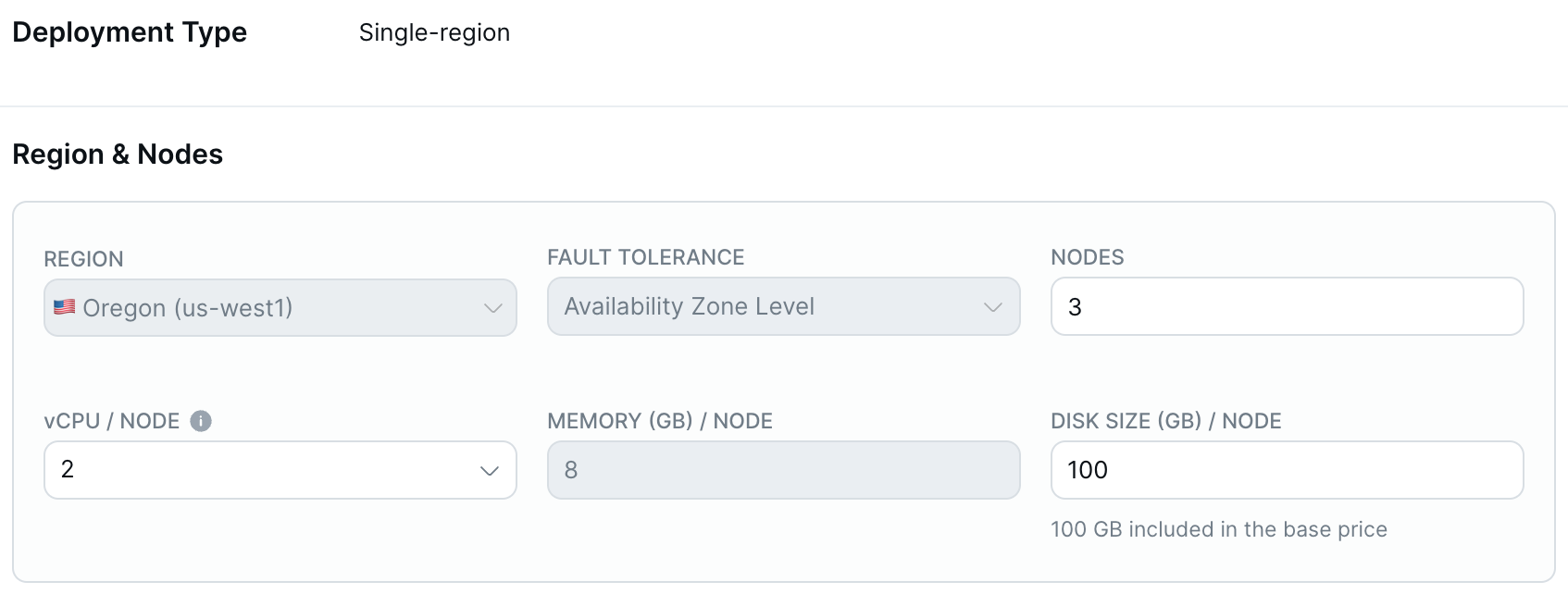Click the Region & Nodes section title

(x=117, y=154)
